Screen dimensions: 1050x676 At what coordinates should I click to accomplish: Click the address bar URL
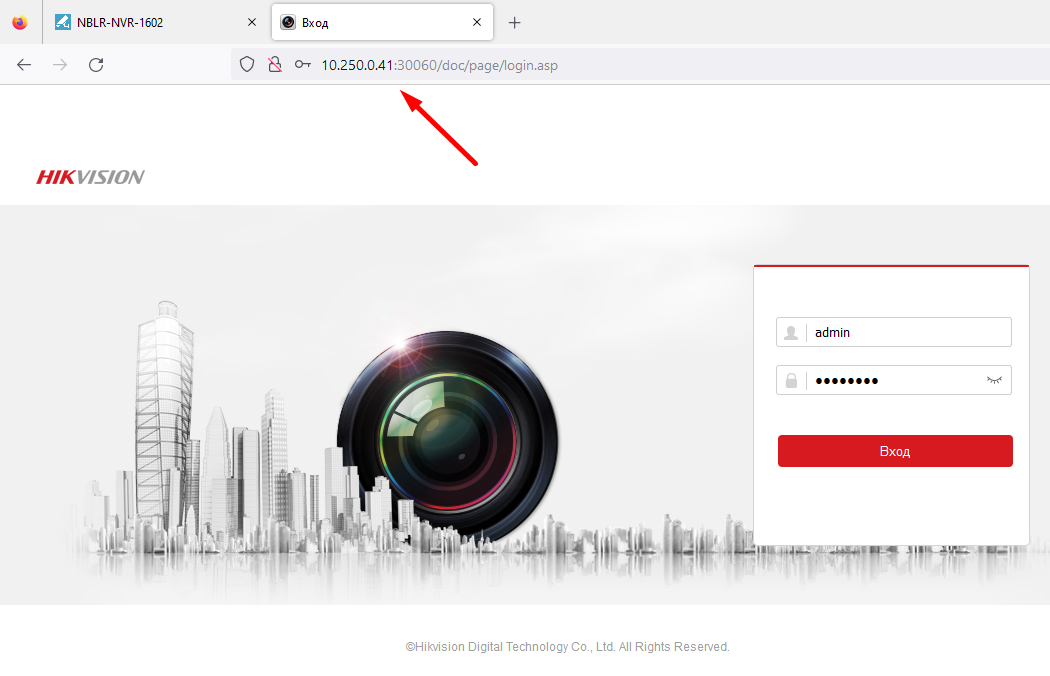pos(439,65)
